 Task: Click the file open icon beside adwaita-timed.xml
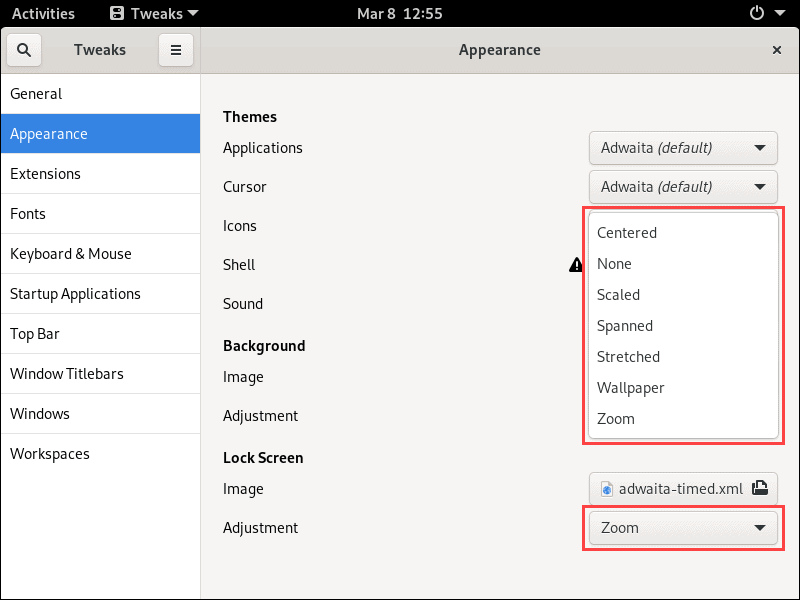(760, 488)
